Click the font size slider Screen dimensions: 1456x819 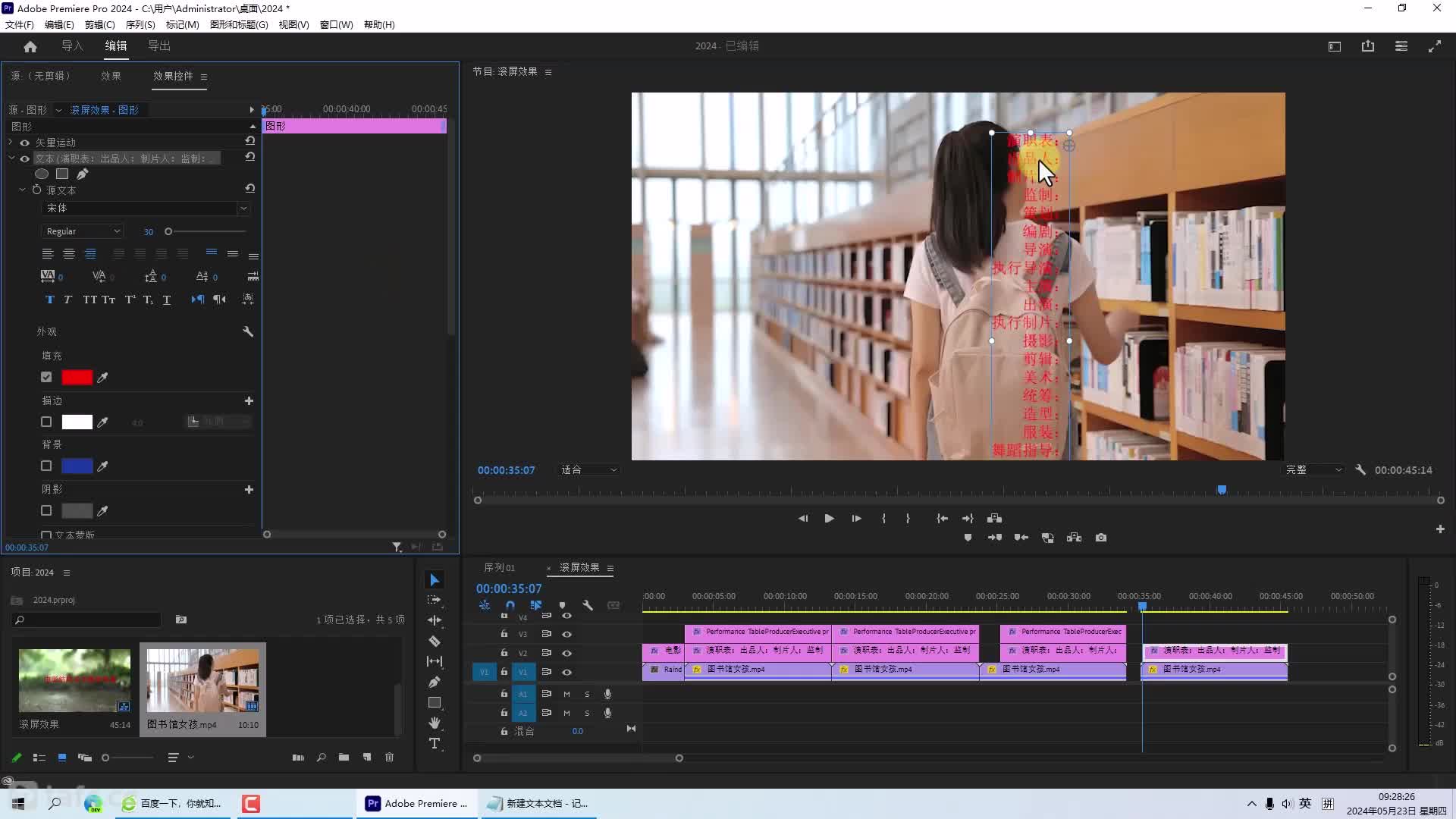206,231
